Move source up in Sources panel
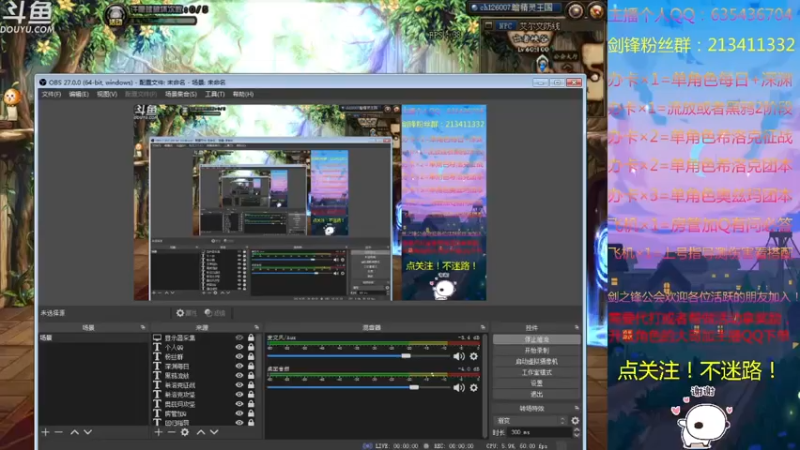Viewport: 800px width, 450px height. coord(201,432)
